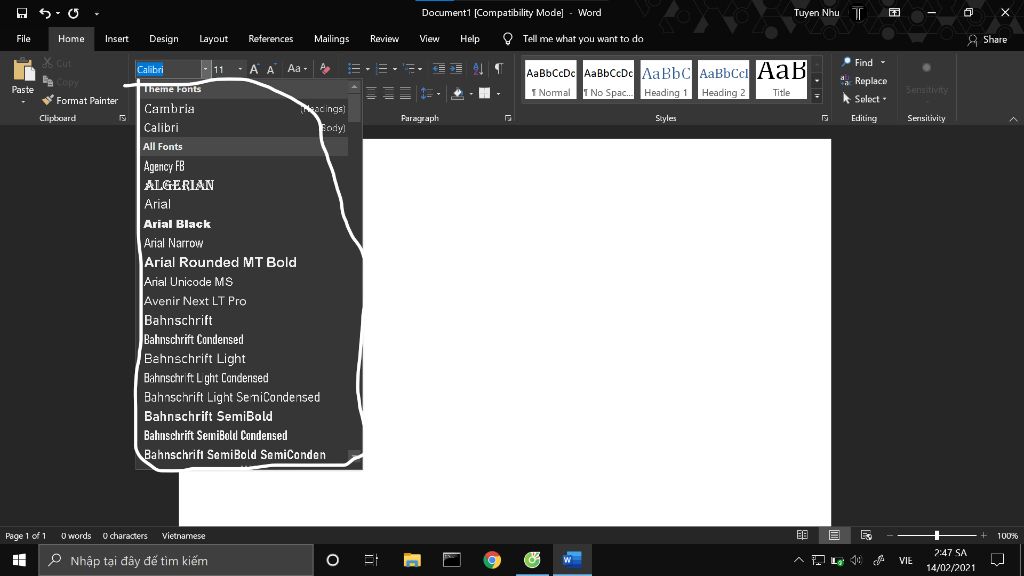Click the Save icon in quick access toolbar

(22, 13)
